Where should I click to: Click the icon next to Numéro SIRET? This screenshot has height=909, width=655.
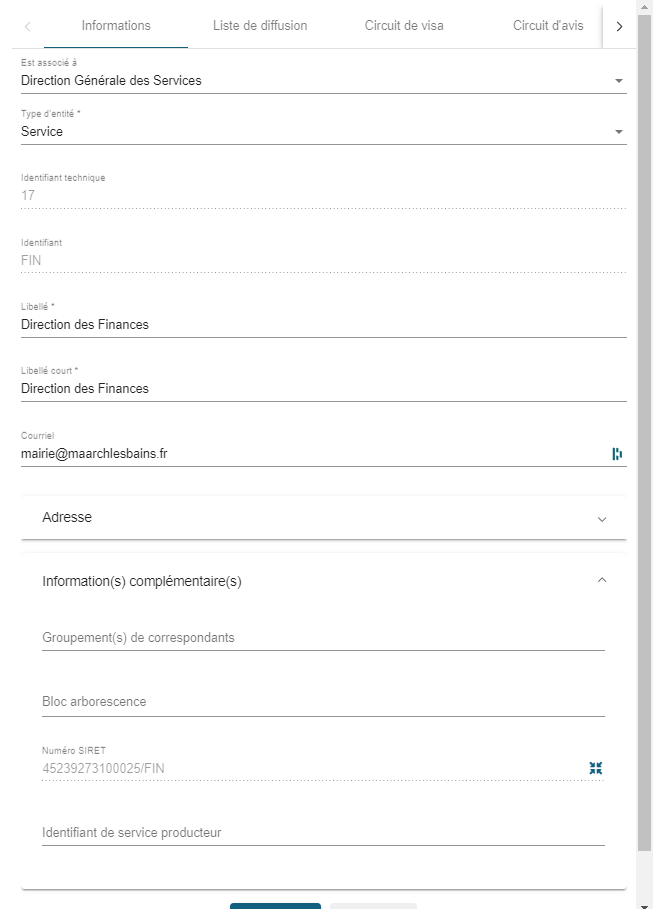pos(596,768)
